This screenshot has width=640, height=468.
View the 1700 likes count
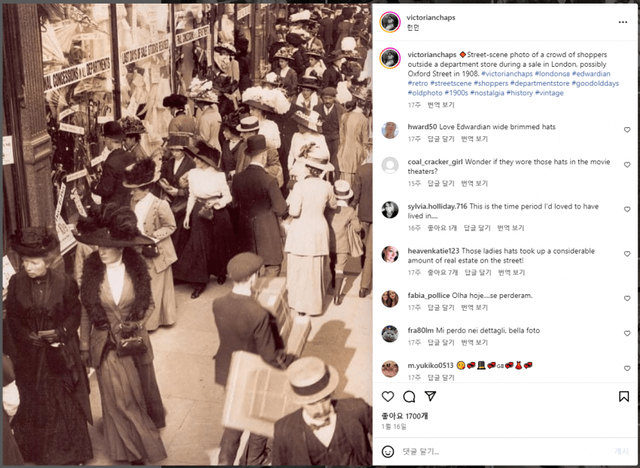click(x=404, y=416)
